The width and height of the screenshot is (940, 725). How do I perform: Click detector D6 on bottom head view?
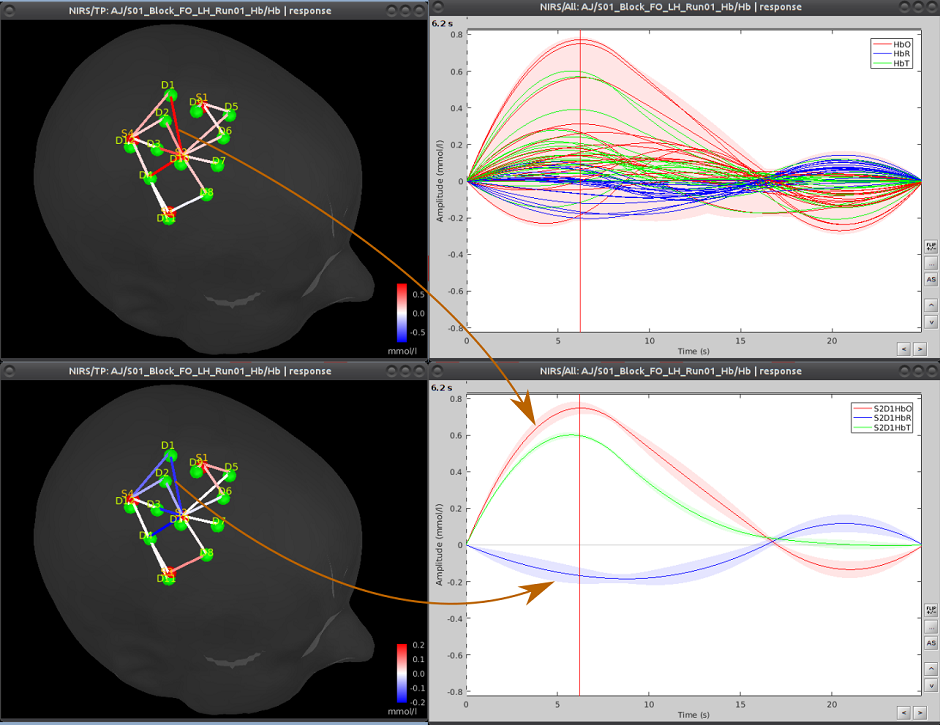[224, 498]
